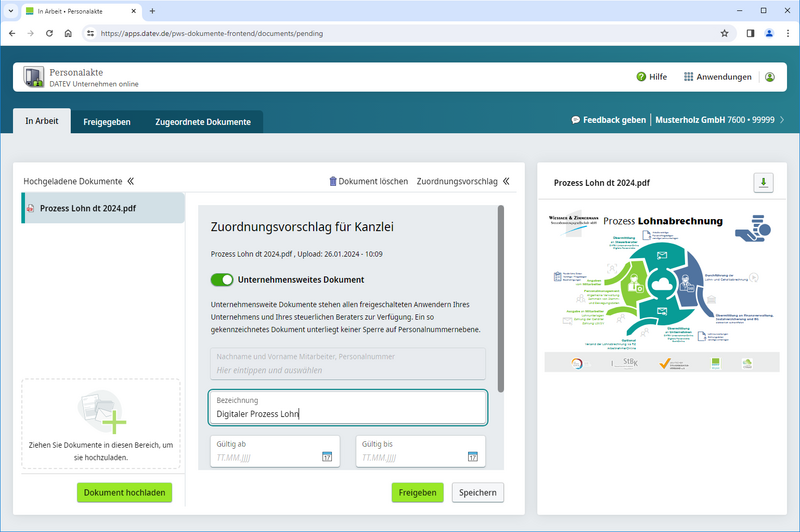Click Mitarbeiter name search field
The height and width of the screenshot is (532, 800).
click(x=348, y=364)
